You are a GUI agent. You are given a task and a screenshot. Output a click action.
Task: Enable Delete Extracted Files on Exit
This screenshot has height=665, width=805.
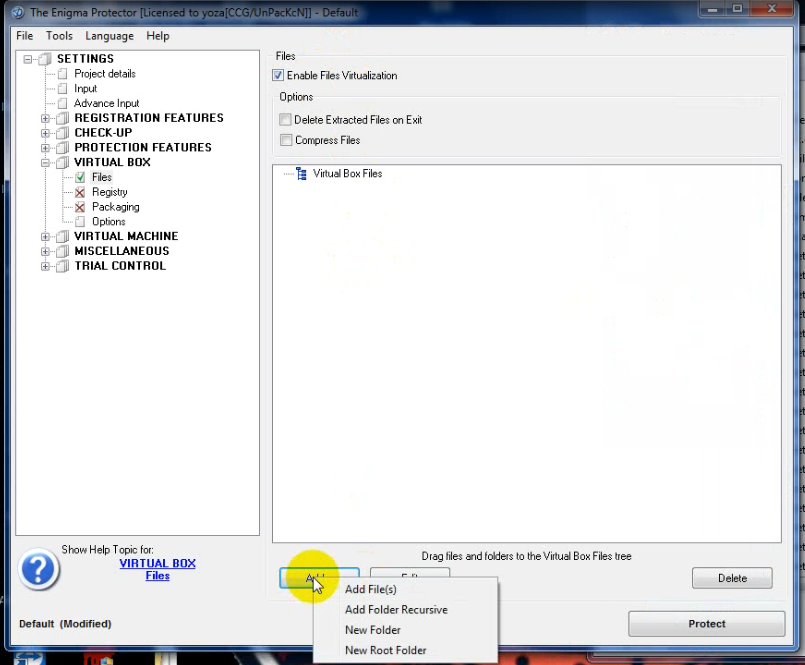coord(285,120)
